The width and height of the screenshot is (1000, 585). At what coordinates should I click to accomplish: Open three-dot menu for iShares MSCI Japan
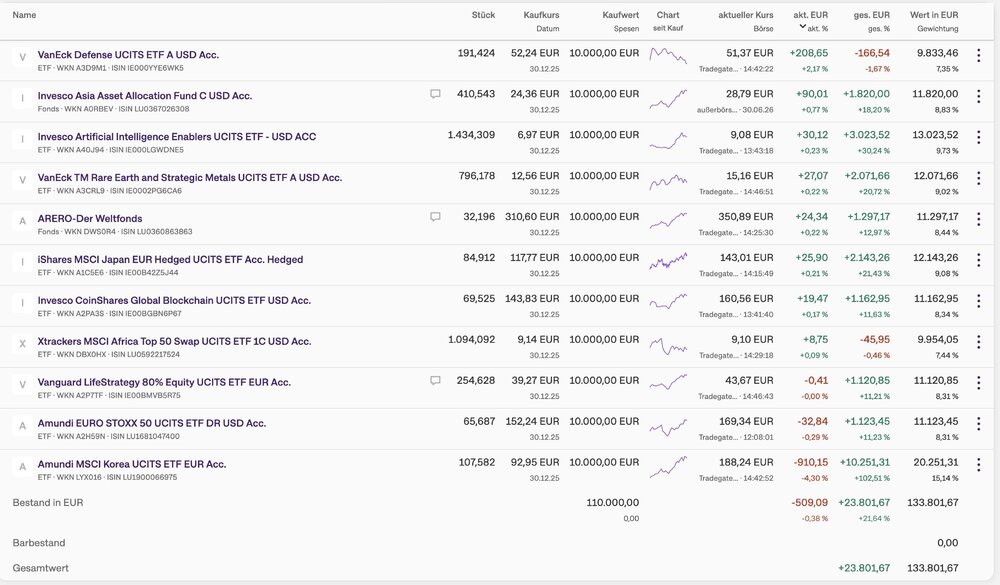(978, 260)
